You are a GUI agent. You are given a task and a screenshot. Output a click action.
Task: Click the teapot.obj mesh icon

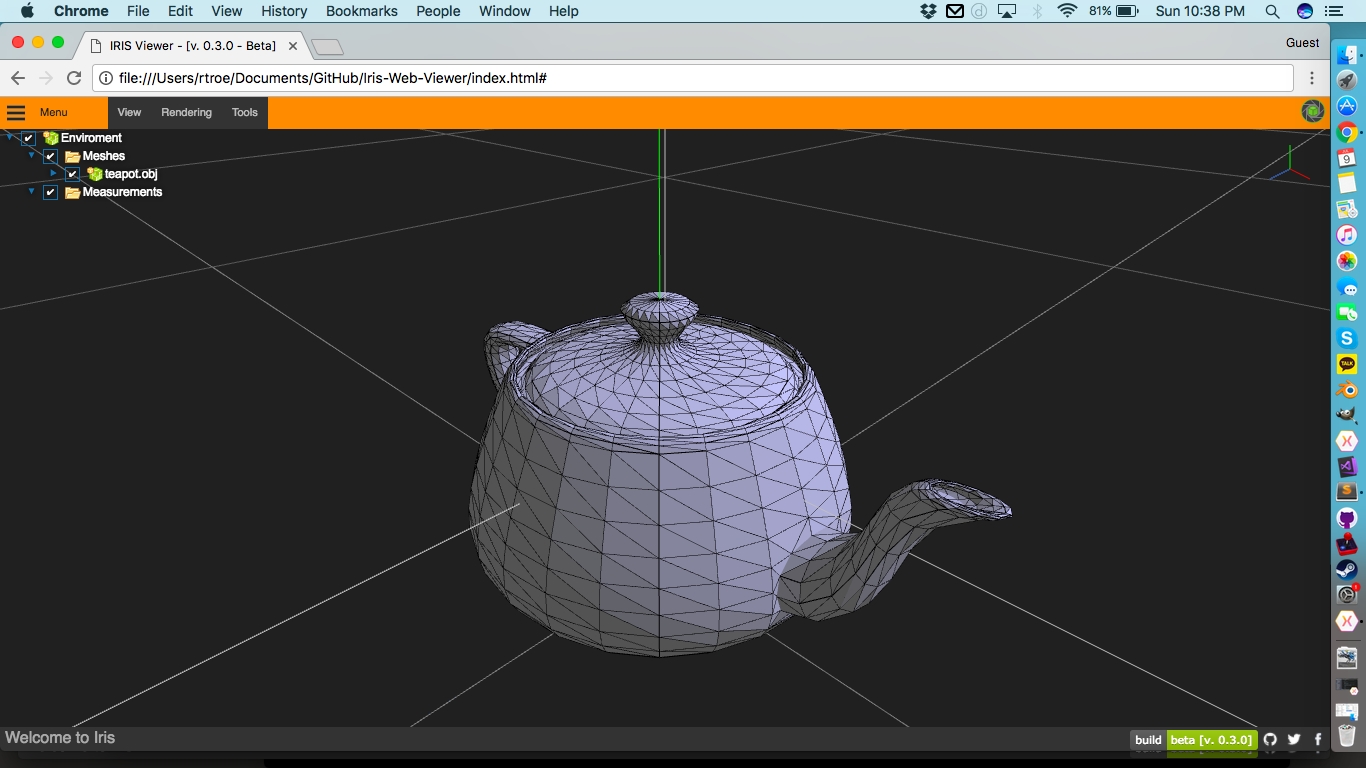pos(95,174)
